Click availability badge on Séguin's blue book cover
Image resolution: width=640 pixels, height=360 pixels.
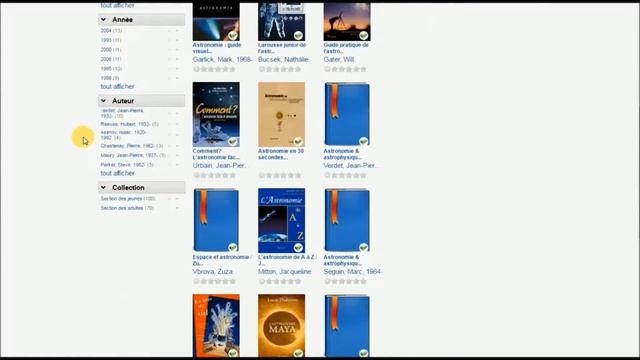(x=363, y=248)
